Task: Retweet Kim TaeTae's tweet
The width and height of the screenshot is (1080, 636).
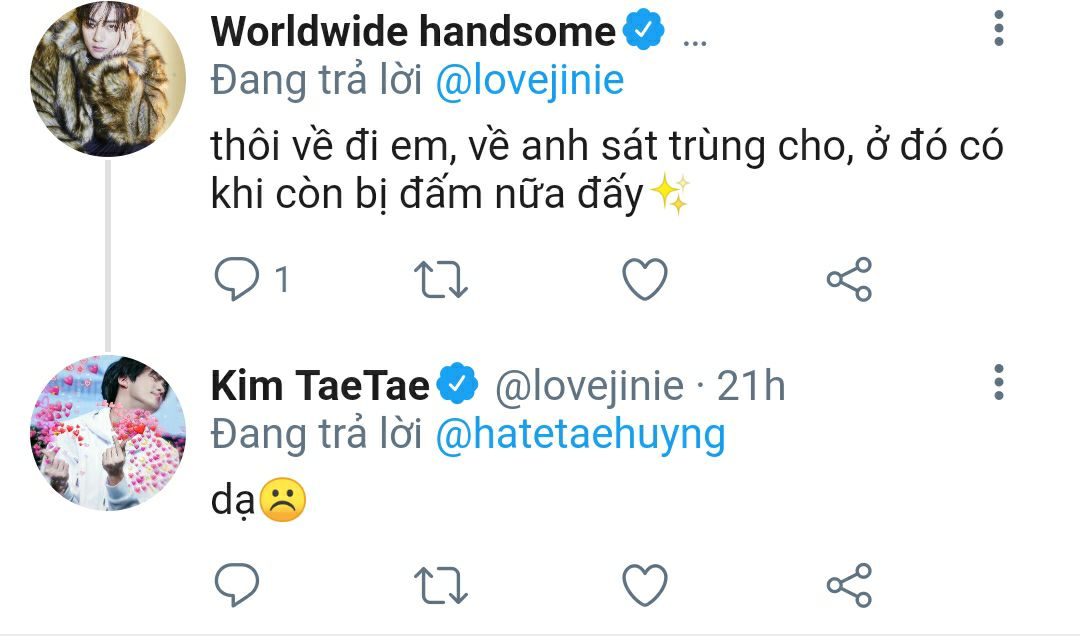Action: pos(440,584)
